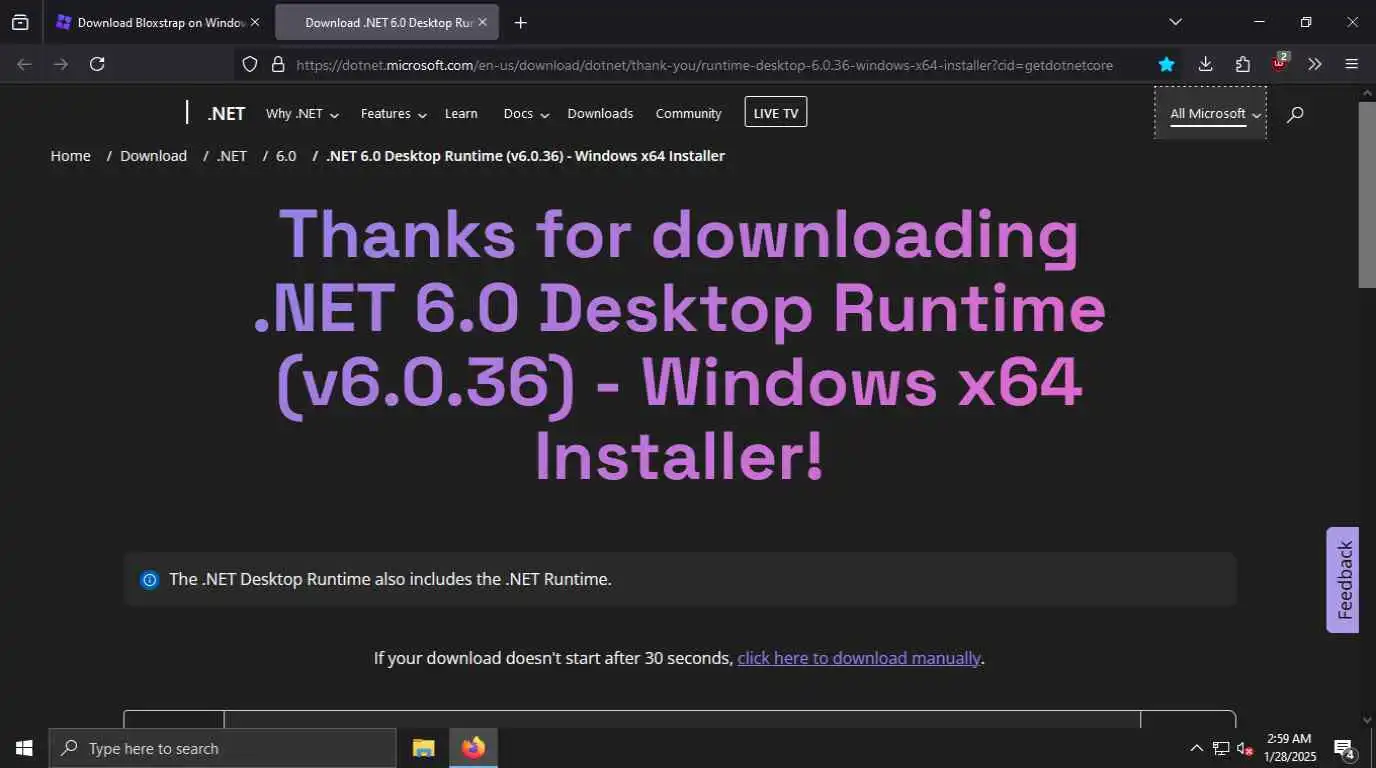This screenshot has width=1376, height=768.
Task: Show hidden system tray icons
Action: click(x=1196, y=748)
